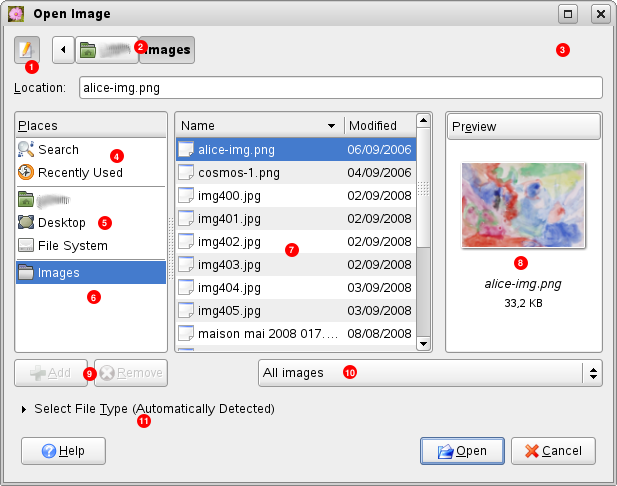Click the Images bookmark folder icon

coord(26,272)
